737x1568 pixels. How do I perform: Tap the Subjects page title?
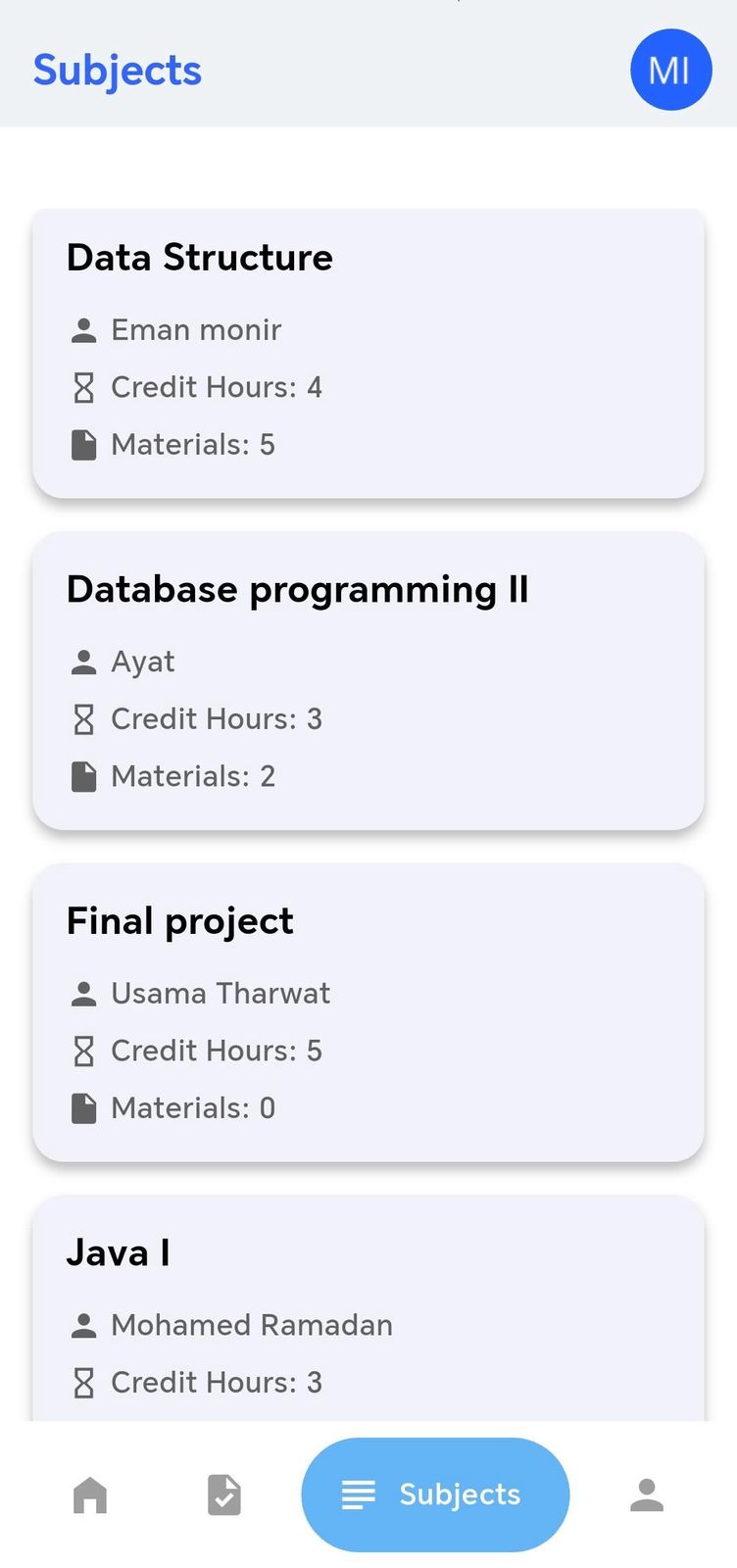pyautogui.click(x=117, y=71)
